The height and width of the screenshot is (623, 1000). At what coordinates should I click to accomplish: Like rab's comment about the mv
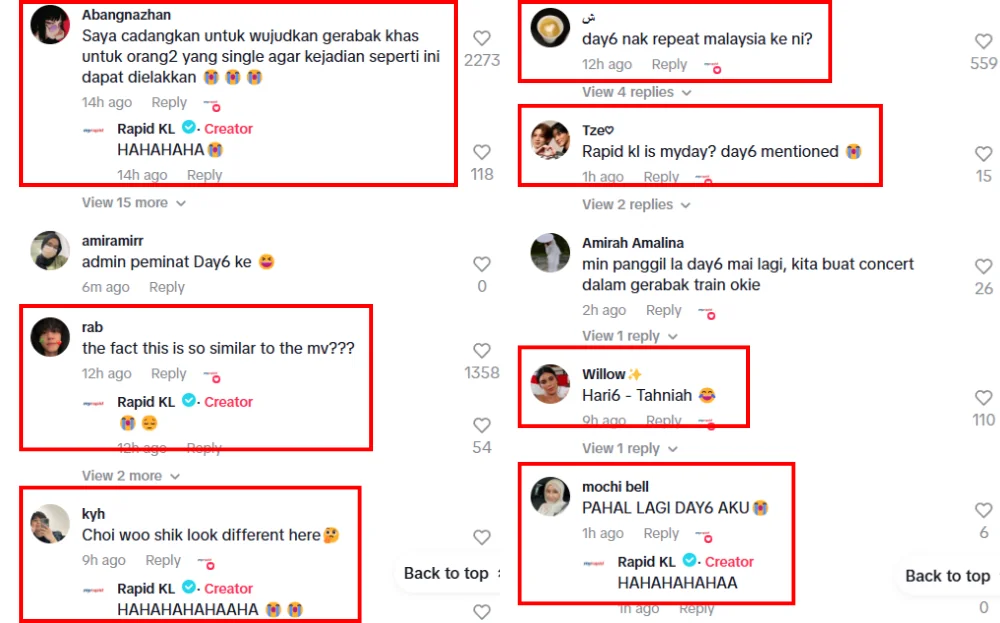click(482, 351)
